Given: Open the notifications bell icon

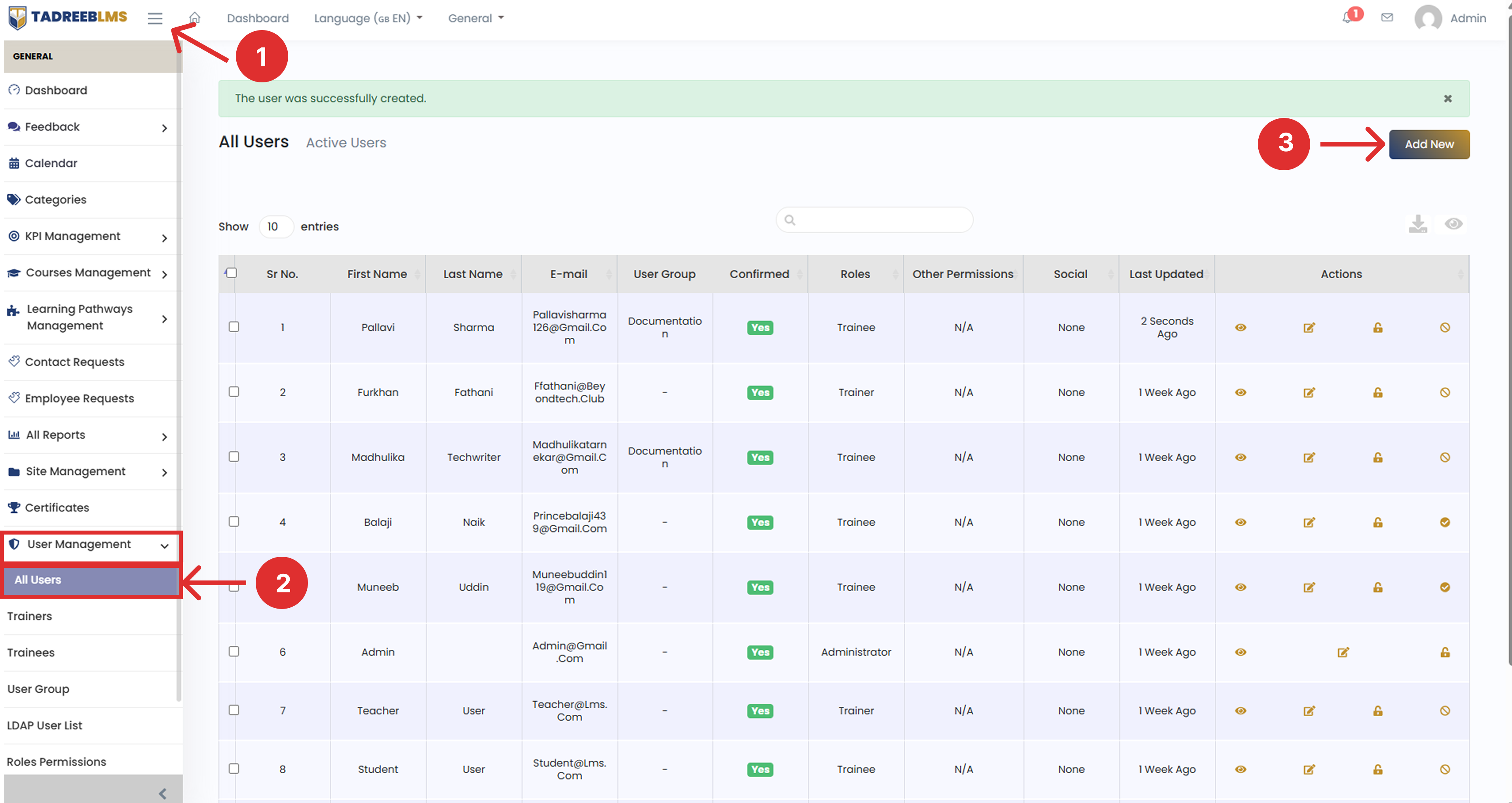Looking at the screenshot, I should tap(1347, 17).
